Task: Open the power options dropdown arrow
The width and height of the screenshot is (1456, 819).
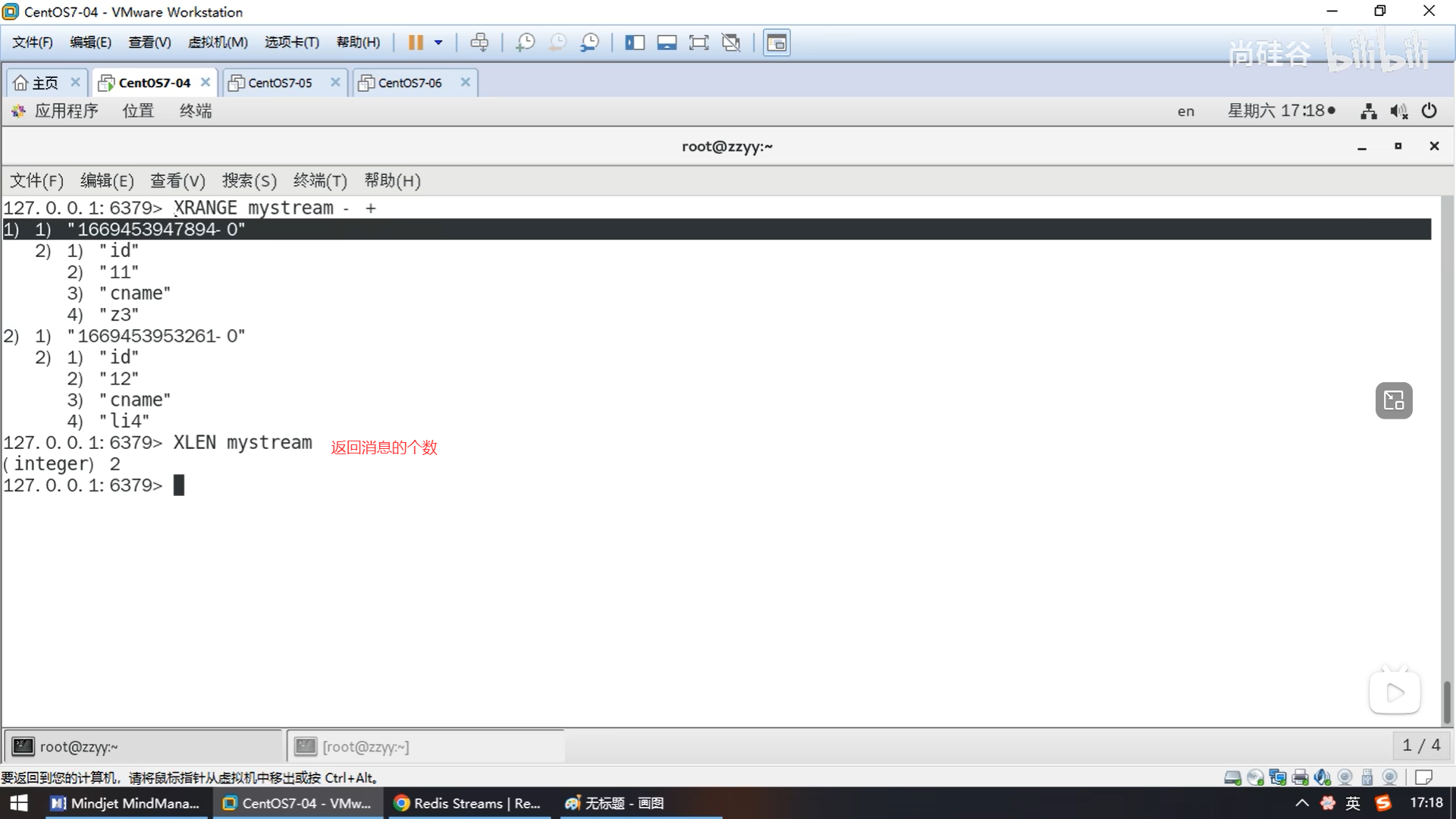Action: 438,42
